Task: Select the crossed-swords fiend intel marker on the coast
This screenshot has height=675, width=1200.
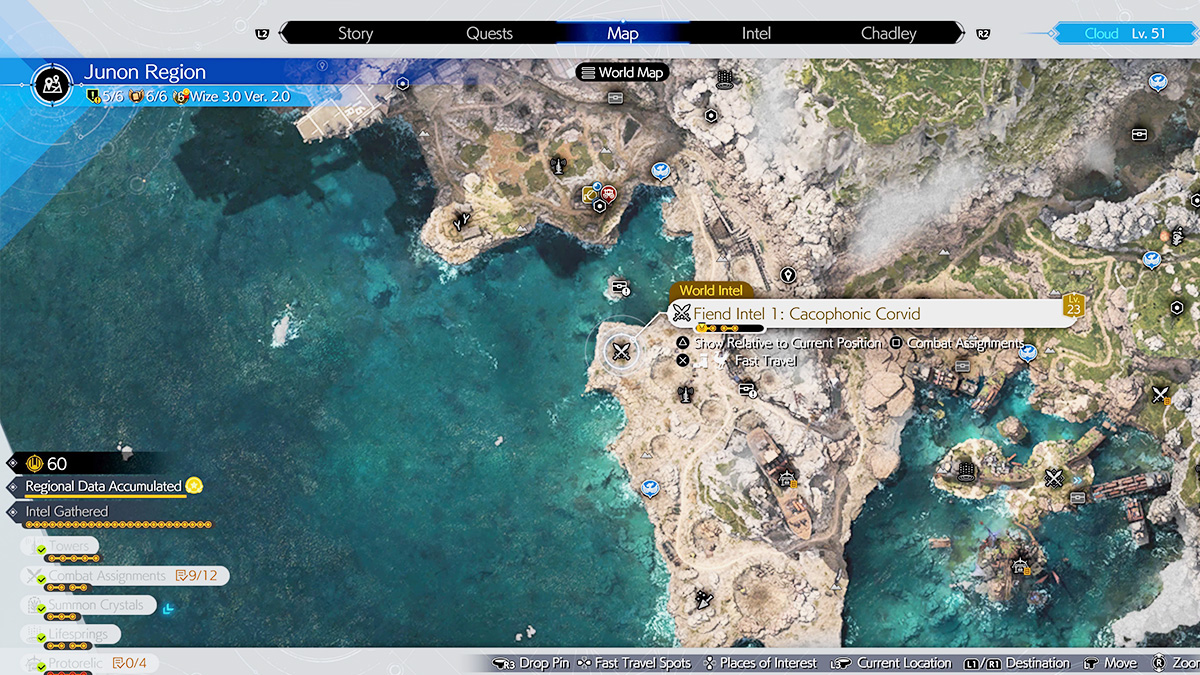Action: tap(622, 351)
